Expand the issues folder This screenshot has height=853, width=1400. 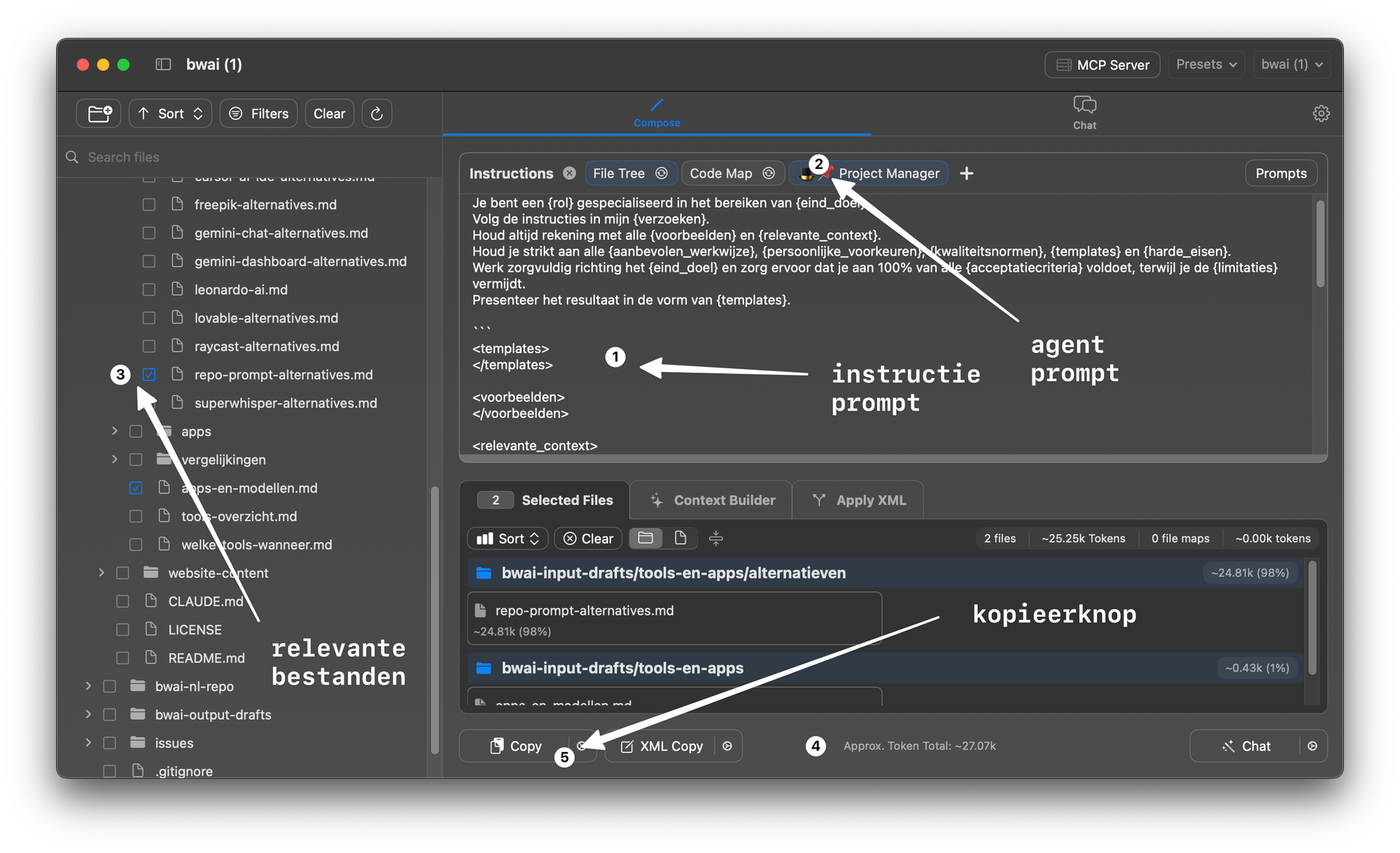tap(87, 742)
